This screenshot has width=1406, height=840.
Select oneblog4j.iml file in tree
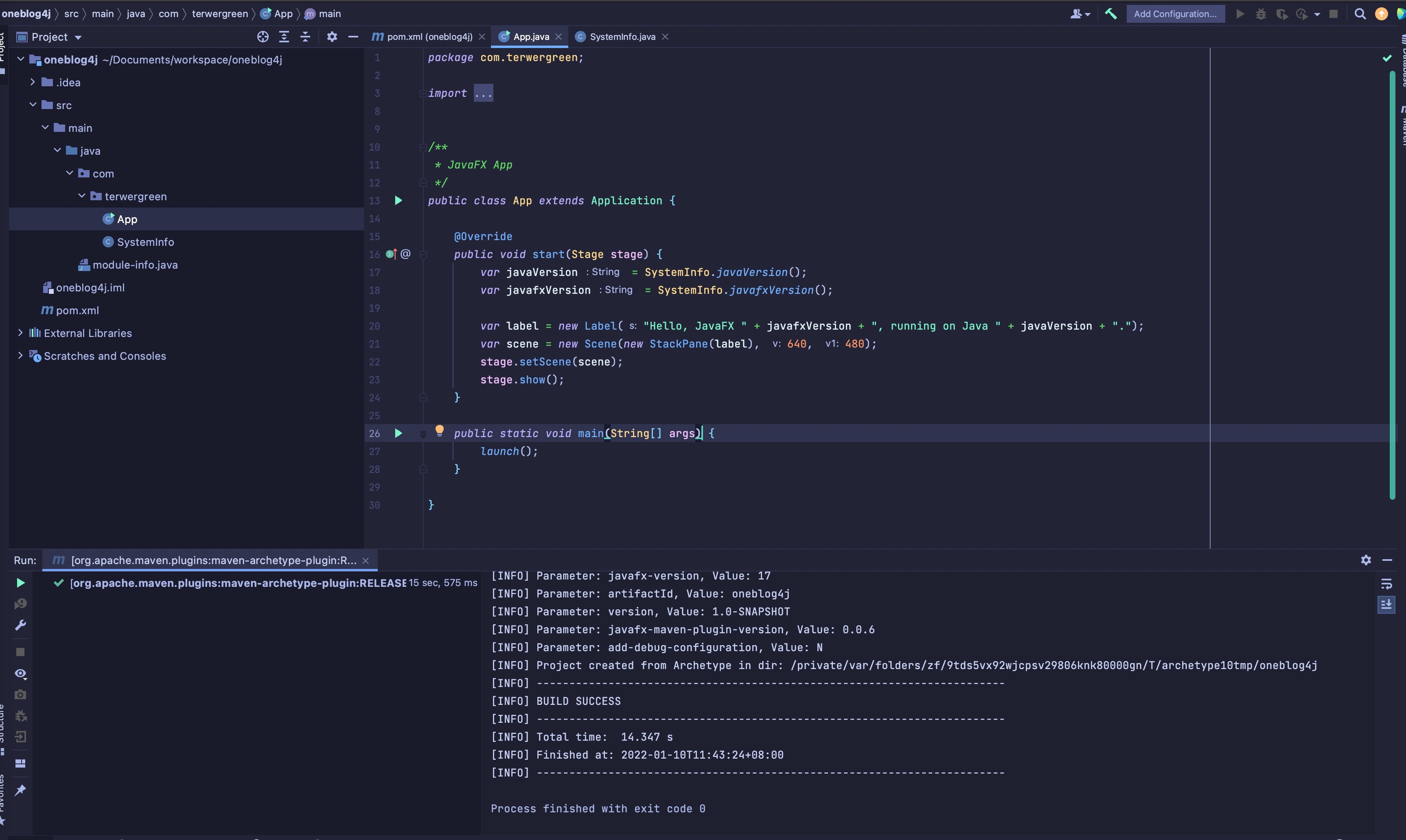coord(186,288)
